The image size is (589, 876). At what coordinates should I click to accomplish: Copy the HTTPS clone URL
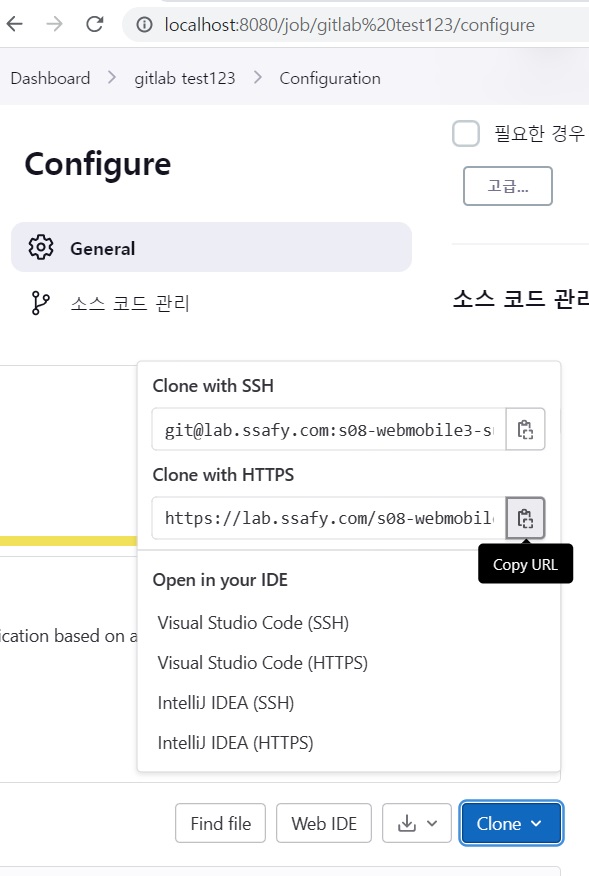pos(525,518)
